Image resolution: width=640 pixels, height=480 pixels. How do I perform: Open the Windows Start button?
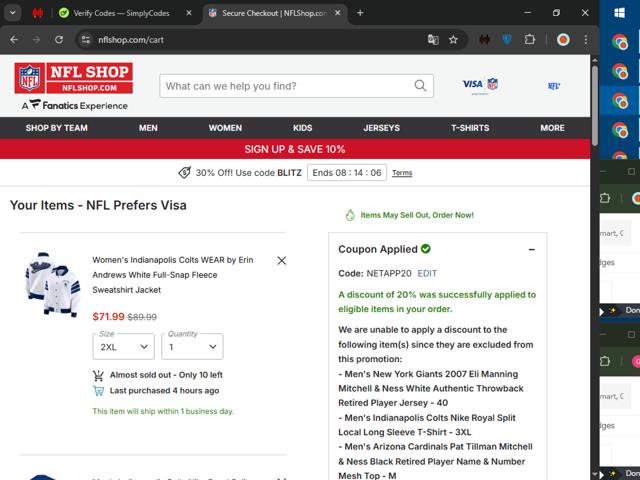(620, 13)
